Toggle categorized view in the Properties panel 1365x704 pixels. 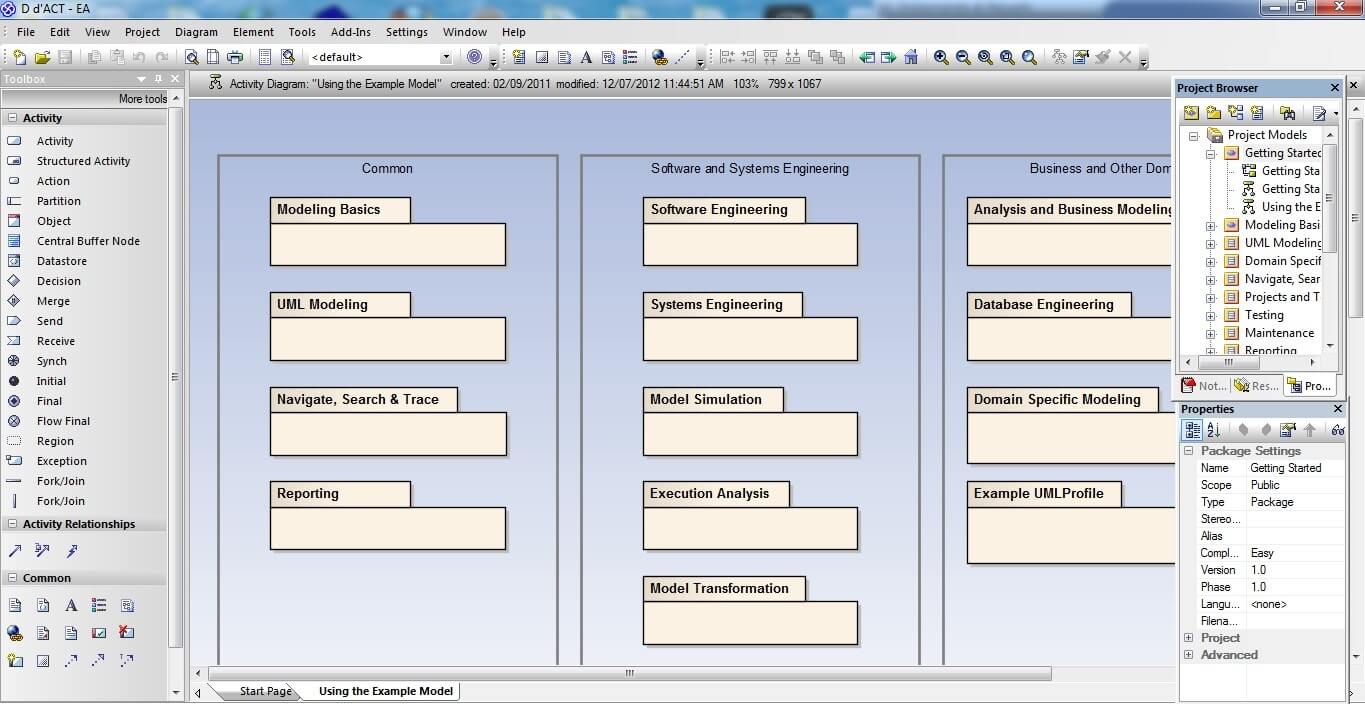pos(1192,430)
